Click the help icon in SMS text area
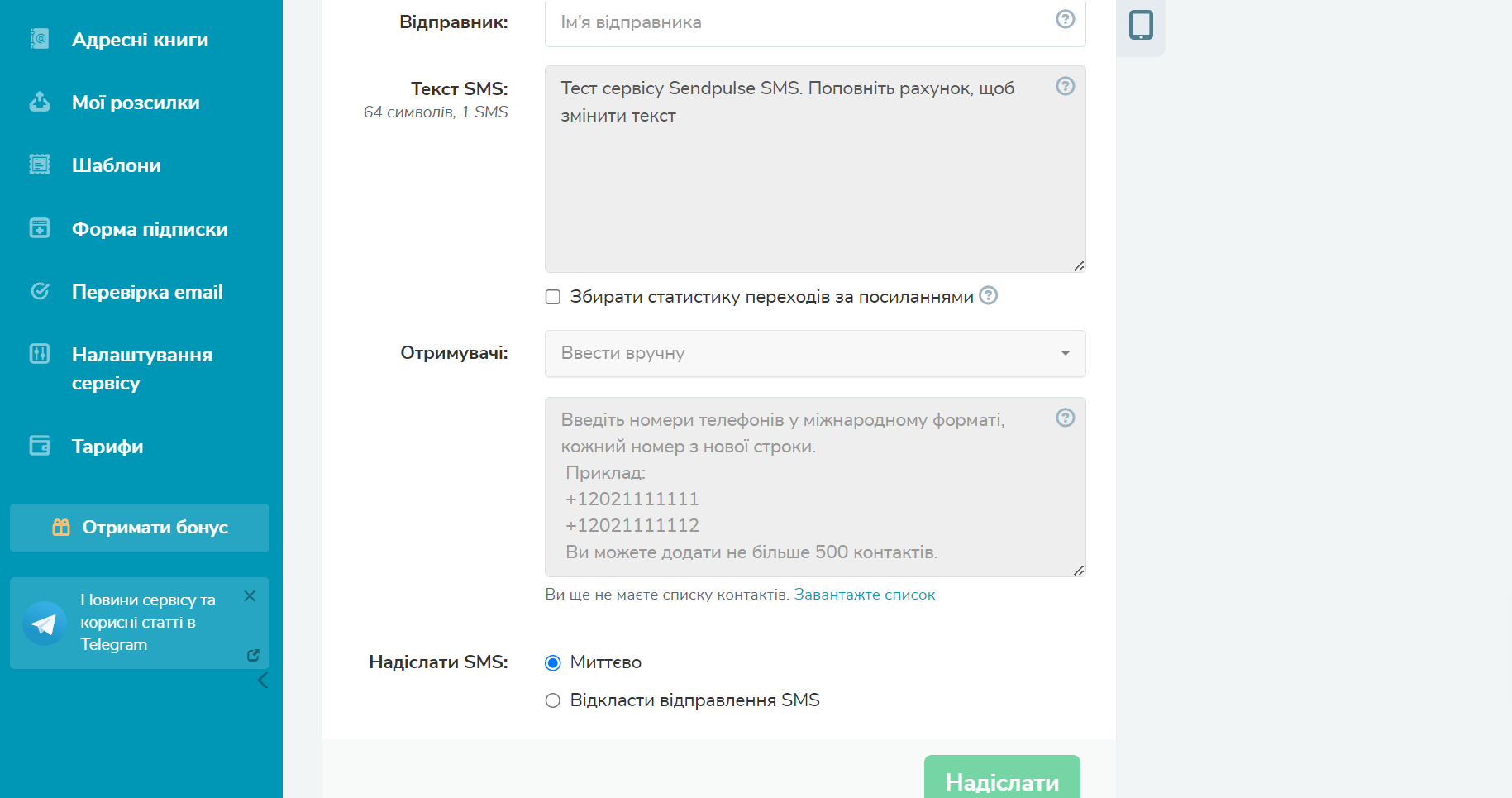The height and width of the screenshot is (798, 1512). 1066,86
